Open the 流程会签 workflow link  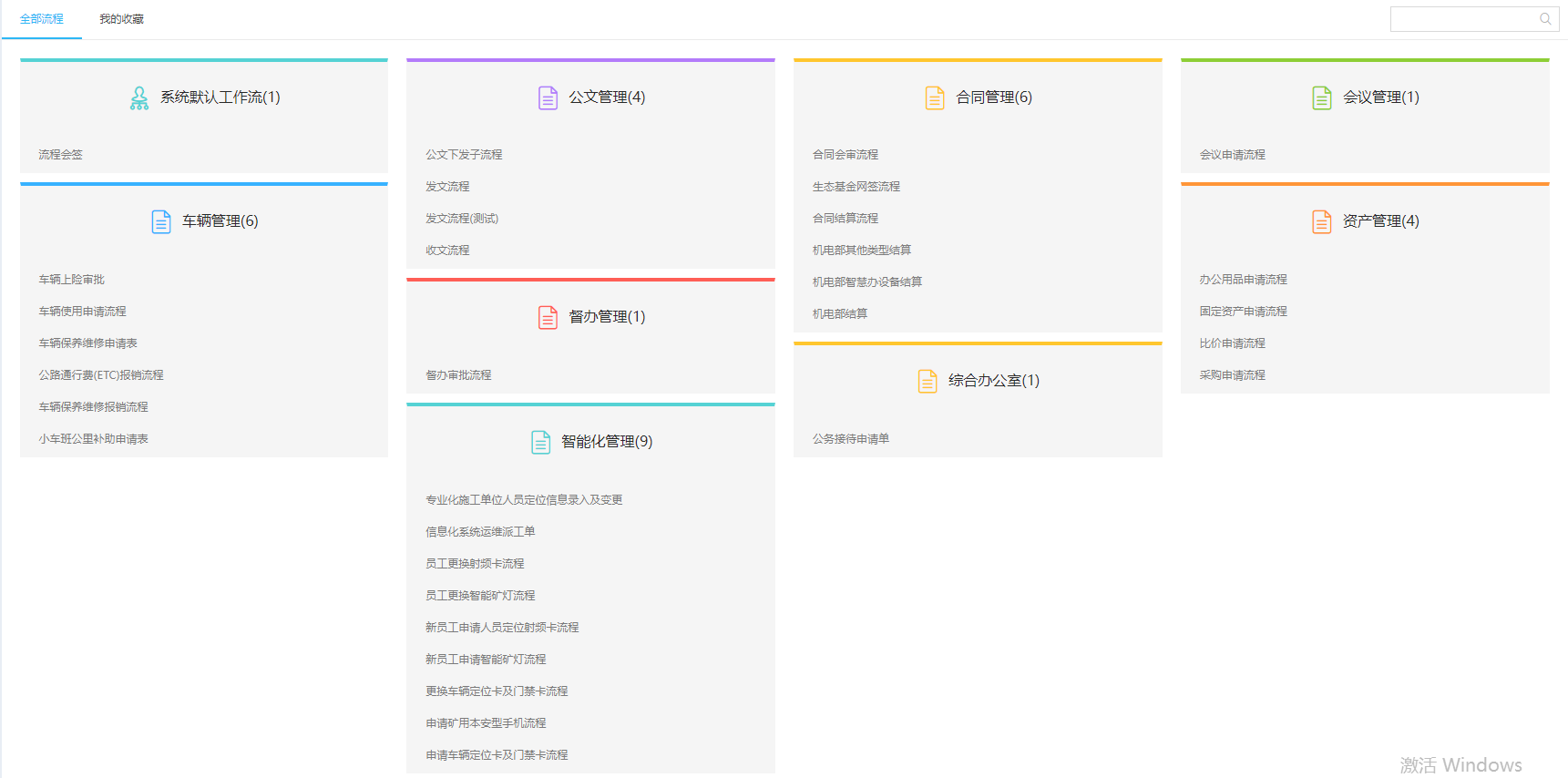[x=60, y=155]
